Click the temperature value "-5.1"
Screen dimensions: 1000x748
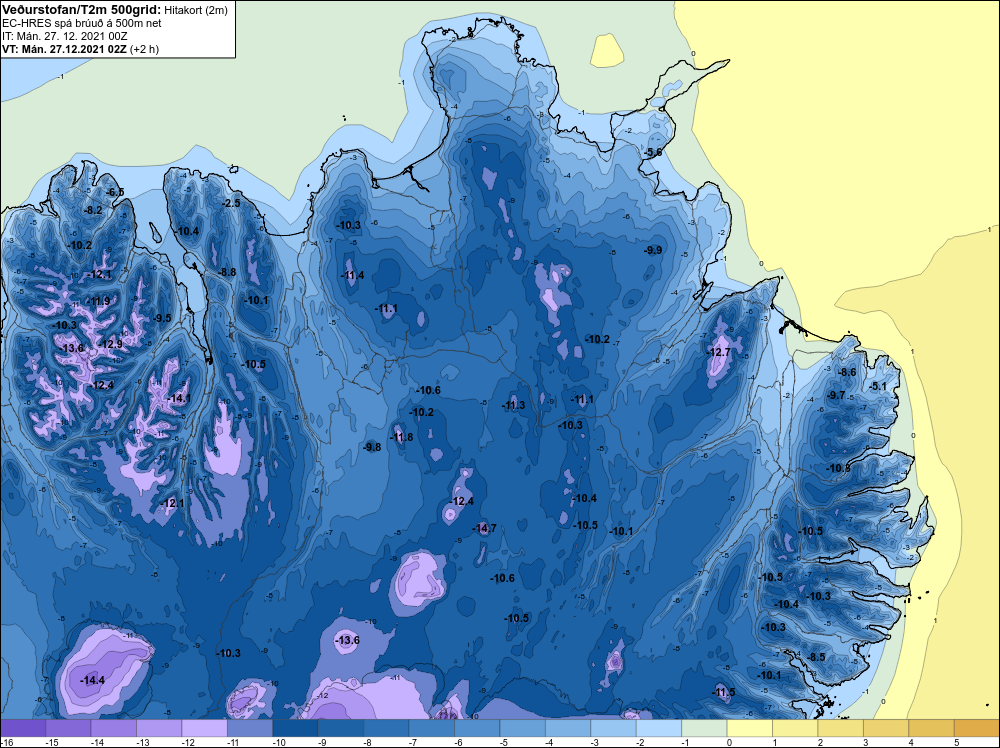(x=878, y=386)
